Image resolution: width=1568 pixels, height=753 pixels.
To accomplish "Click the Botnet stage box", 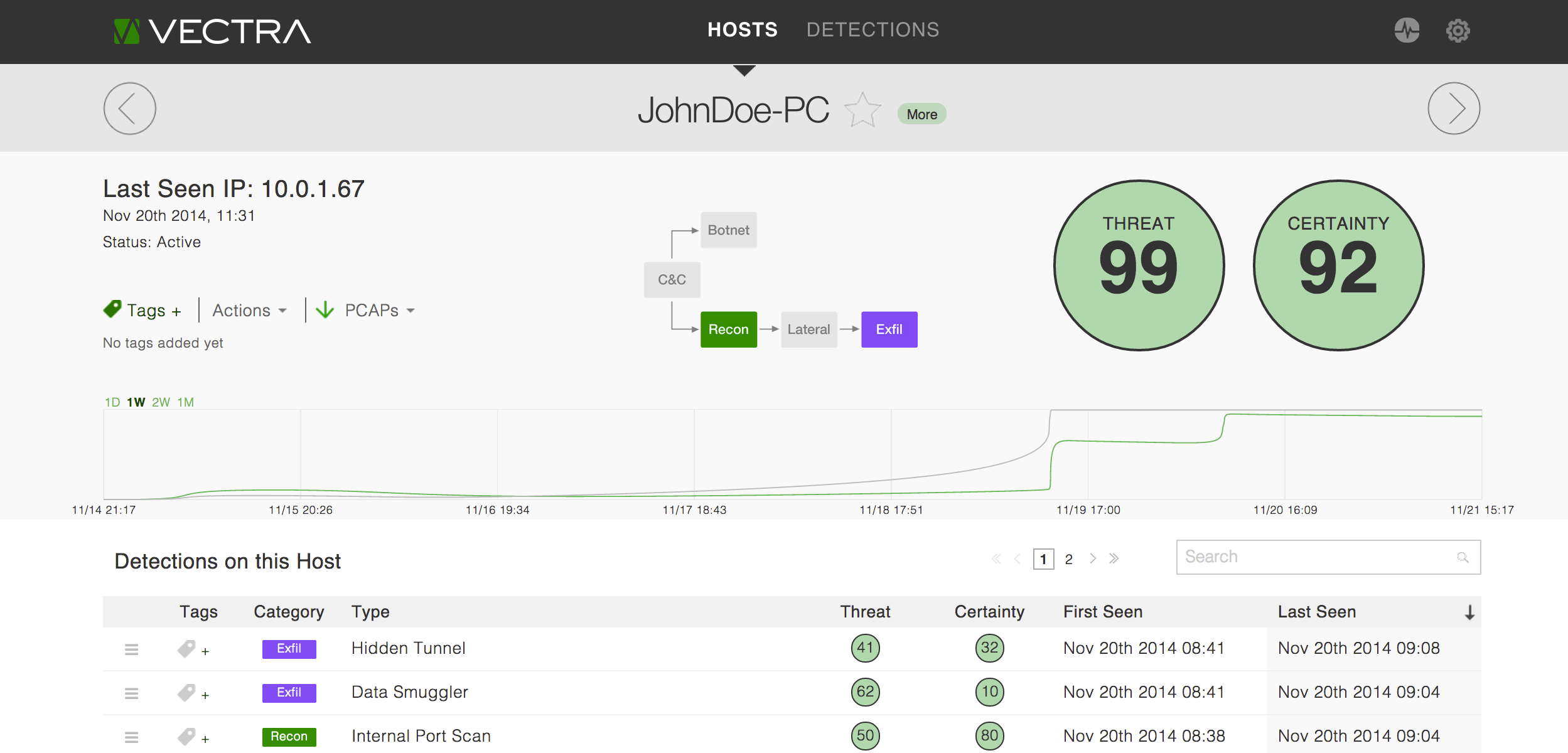I will pos(728,230).
